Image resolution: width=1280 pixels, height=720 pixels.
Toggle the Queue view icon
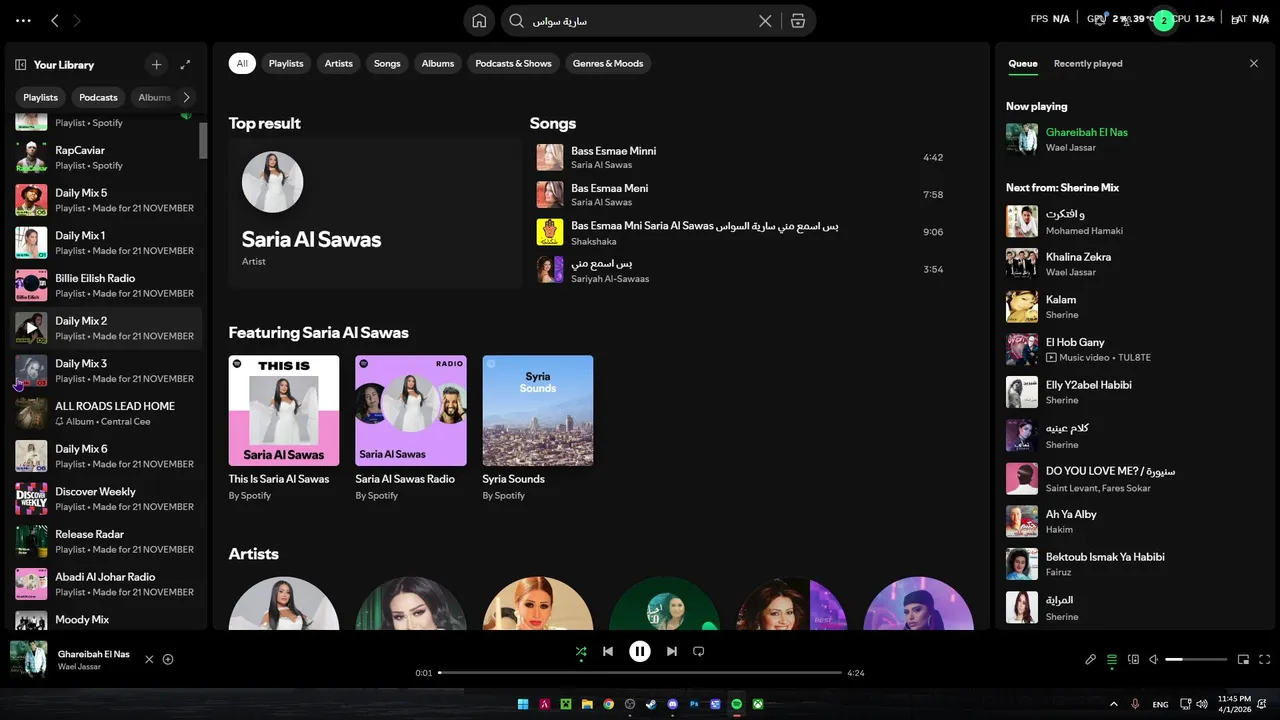point(1112,659)
